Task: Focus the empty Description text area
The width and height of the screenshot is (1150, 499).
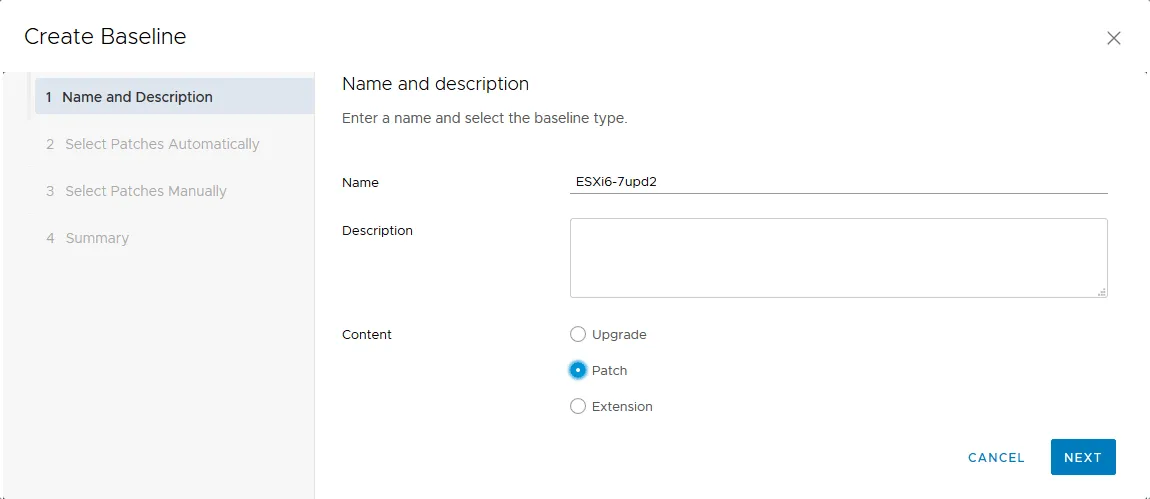Action: pos(838,257)
